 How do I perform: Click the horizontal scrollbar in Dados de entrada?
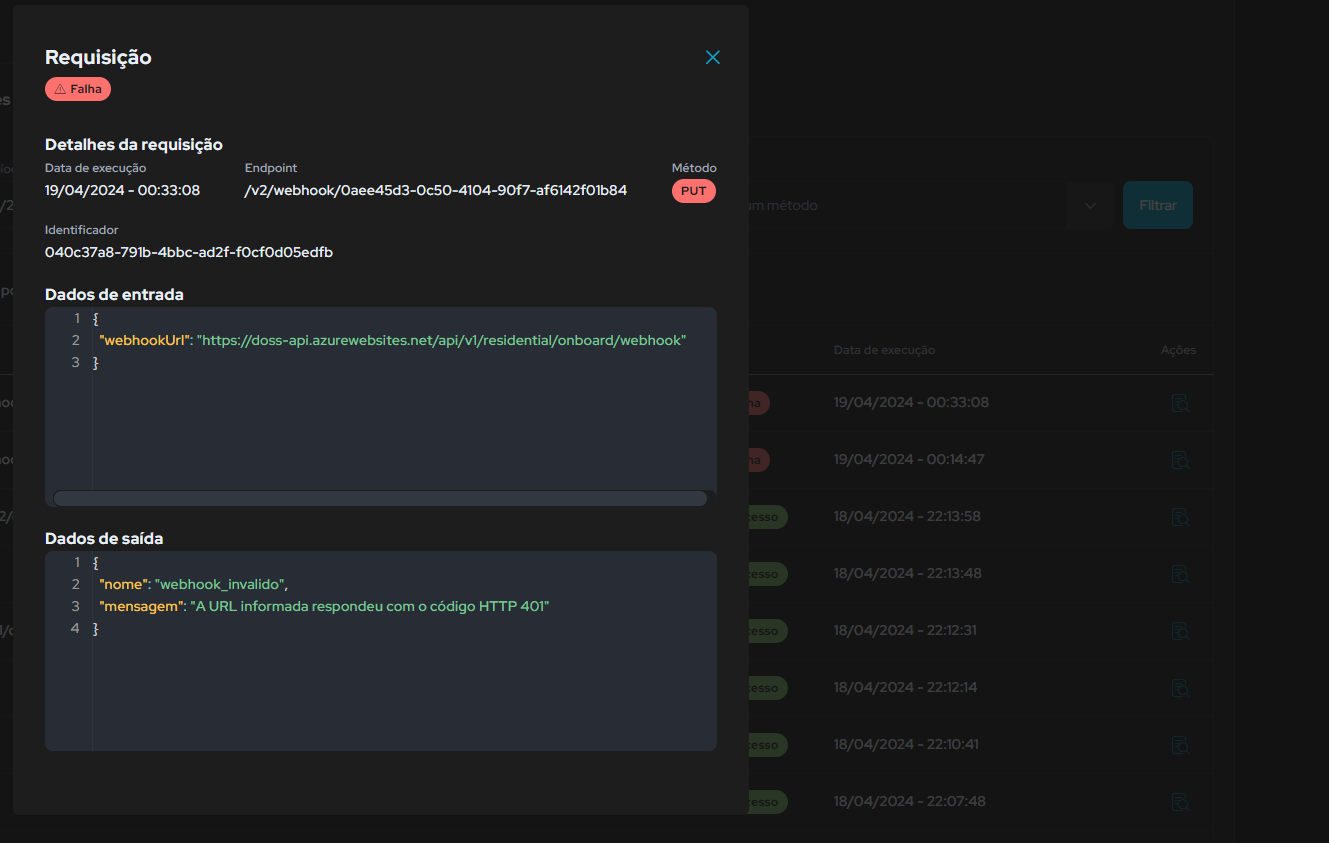point(380,498)
